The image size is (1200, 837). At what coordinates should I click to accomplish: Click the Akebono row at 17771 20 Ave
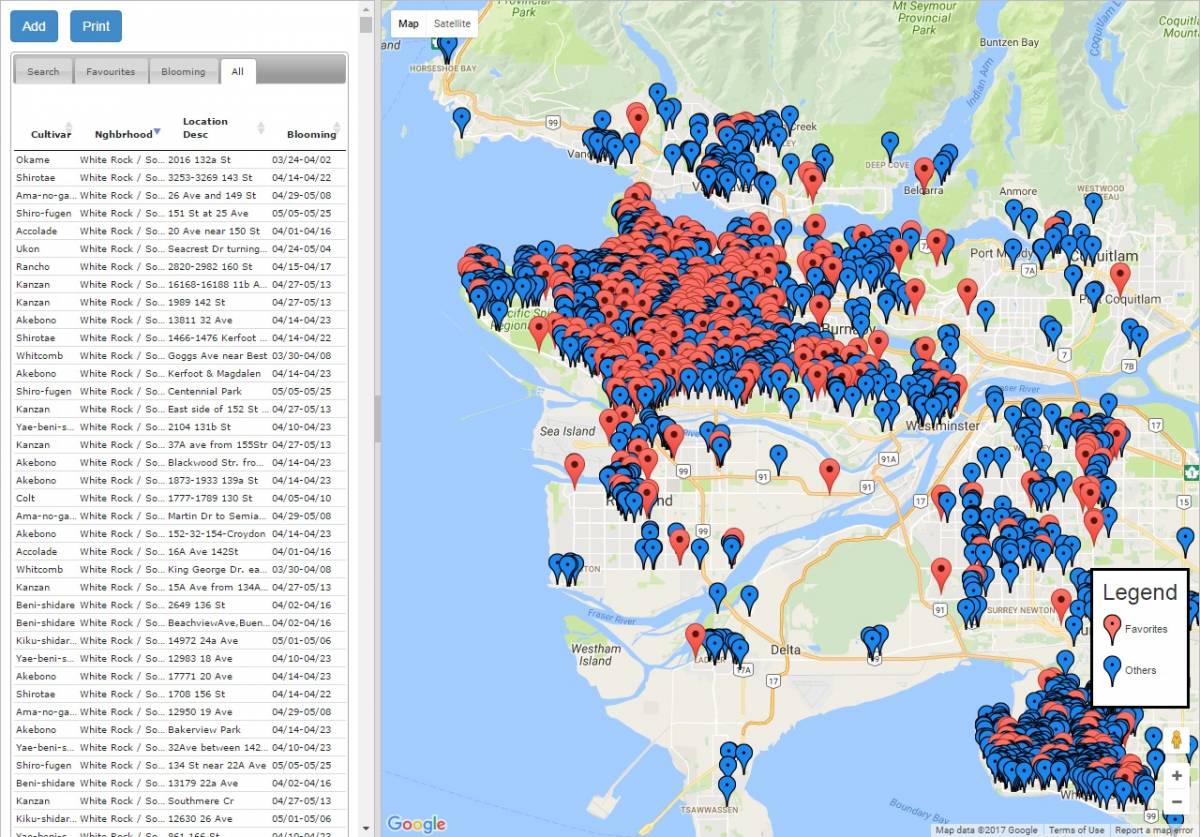point(180,676)
